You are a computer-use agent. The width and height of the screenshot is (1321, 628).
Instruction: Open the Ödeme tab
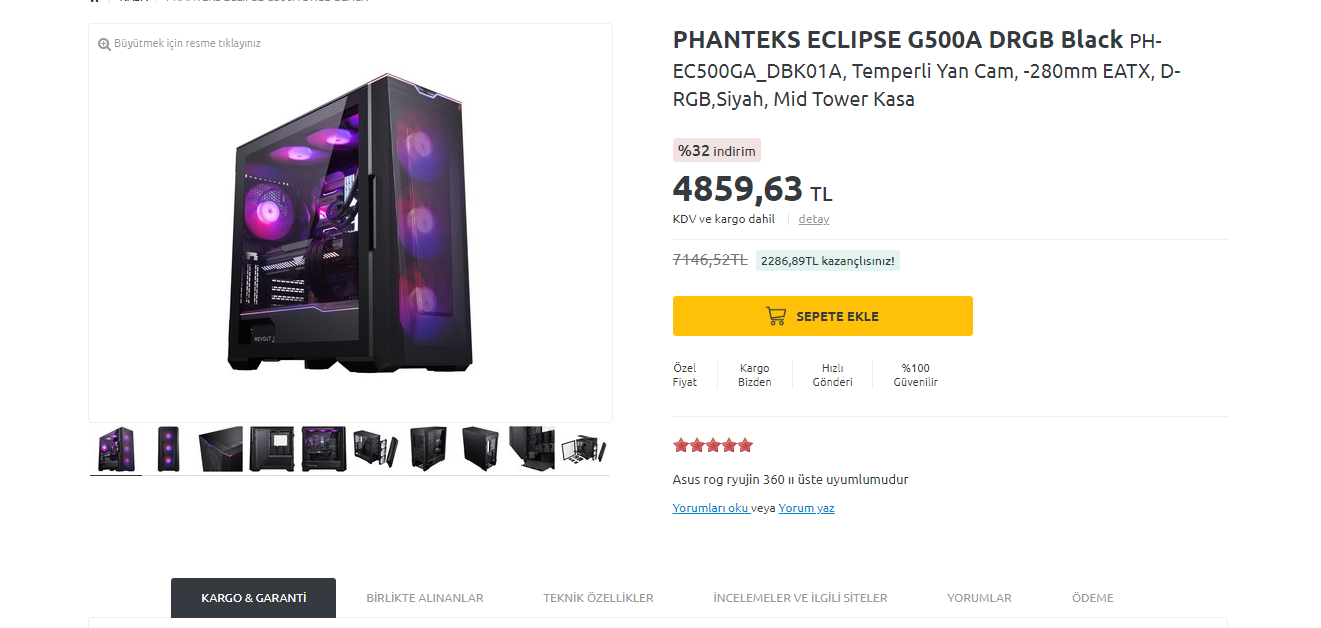(x=1092, y=598)
